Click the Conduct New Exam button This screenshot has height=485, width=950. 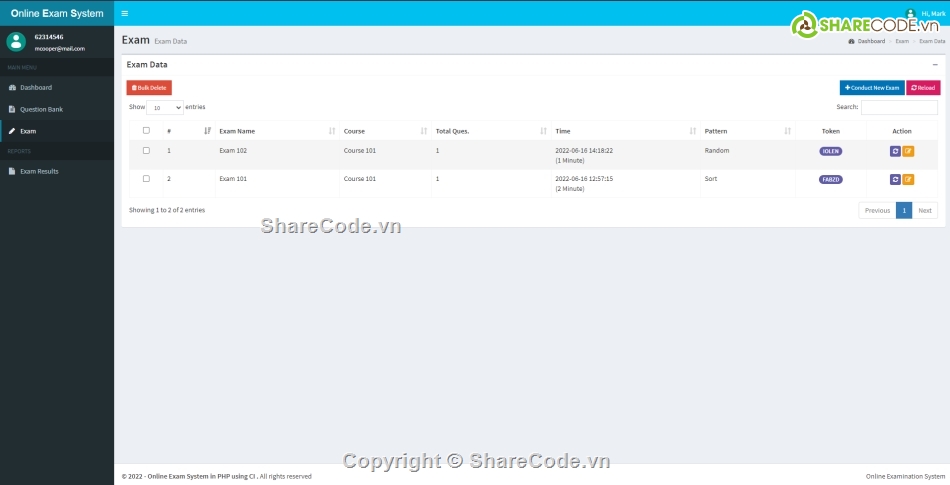click(x=871, y=88)
